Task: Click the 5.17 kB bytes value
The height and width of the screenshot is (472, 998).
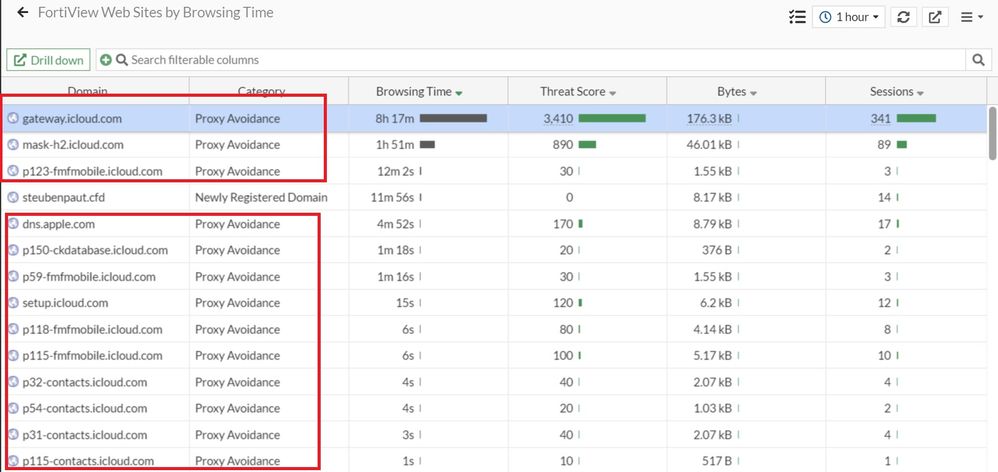Action: [x=712, y=356]
